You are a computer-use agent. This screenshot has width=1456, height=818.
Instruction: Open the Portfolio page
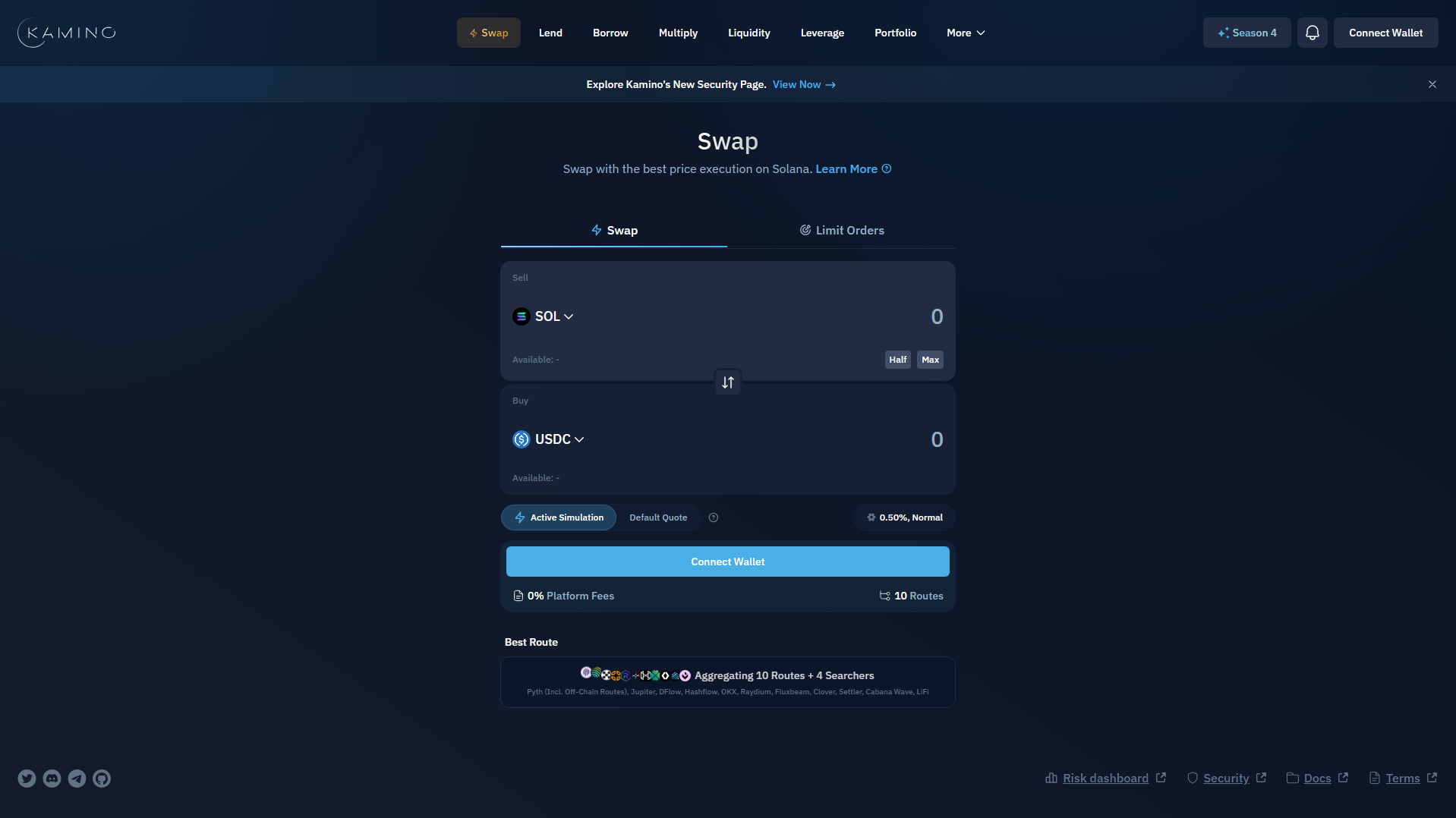pyautogui.click(x=895, y=33)
